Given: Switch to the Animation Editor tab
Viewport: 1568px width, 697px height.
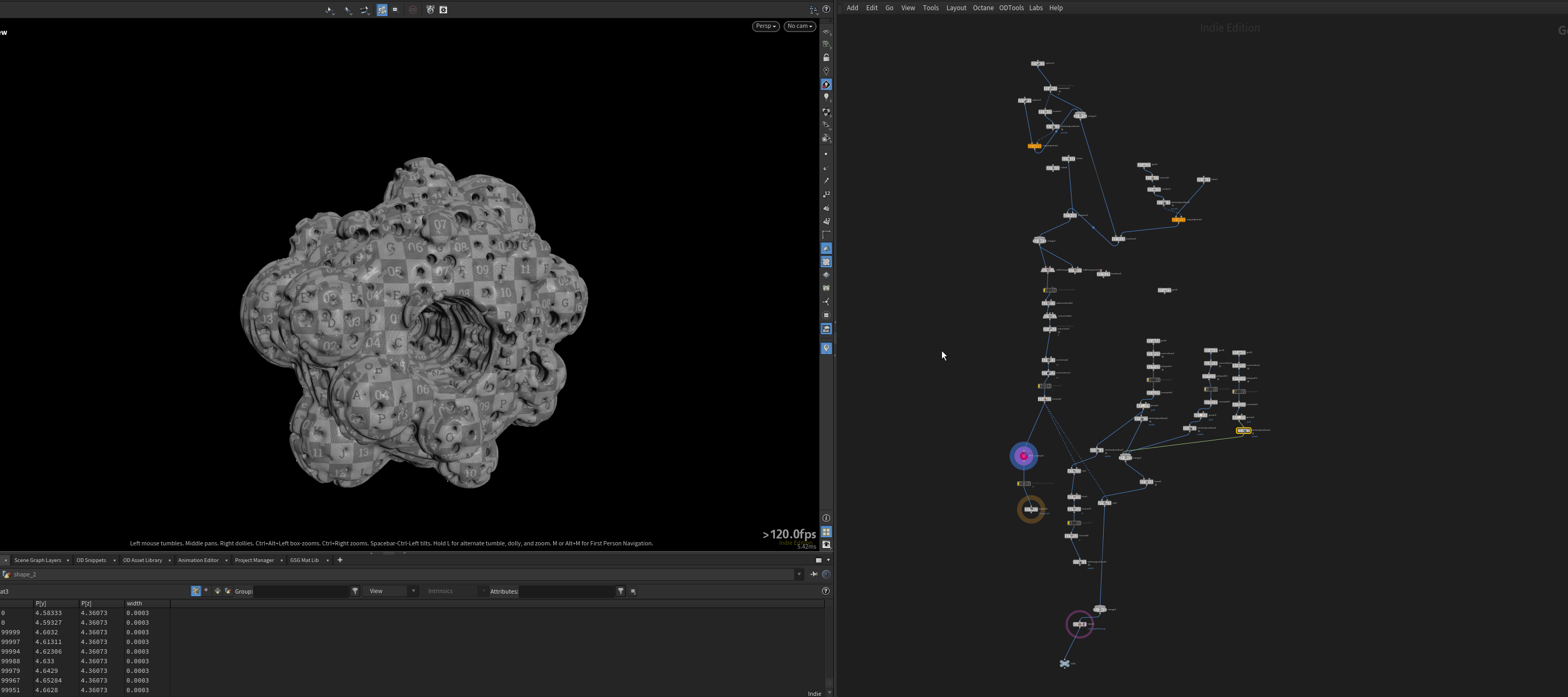Looking at the screenshot, I should click(x=199, y=560).
